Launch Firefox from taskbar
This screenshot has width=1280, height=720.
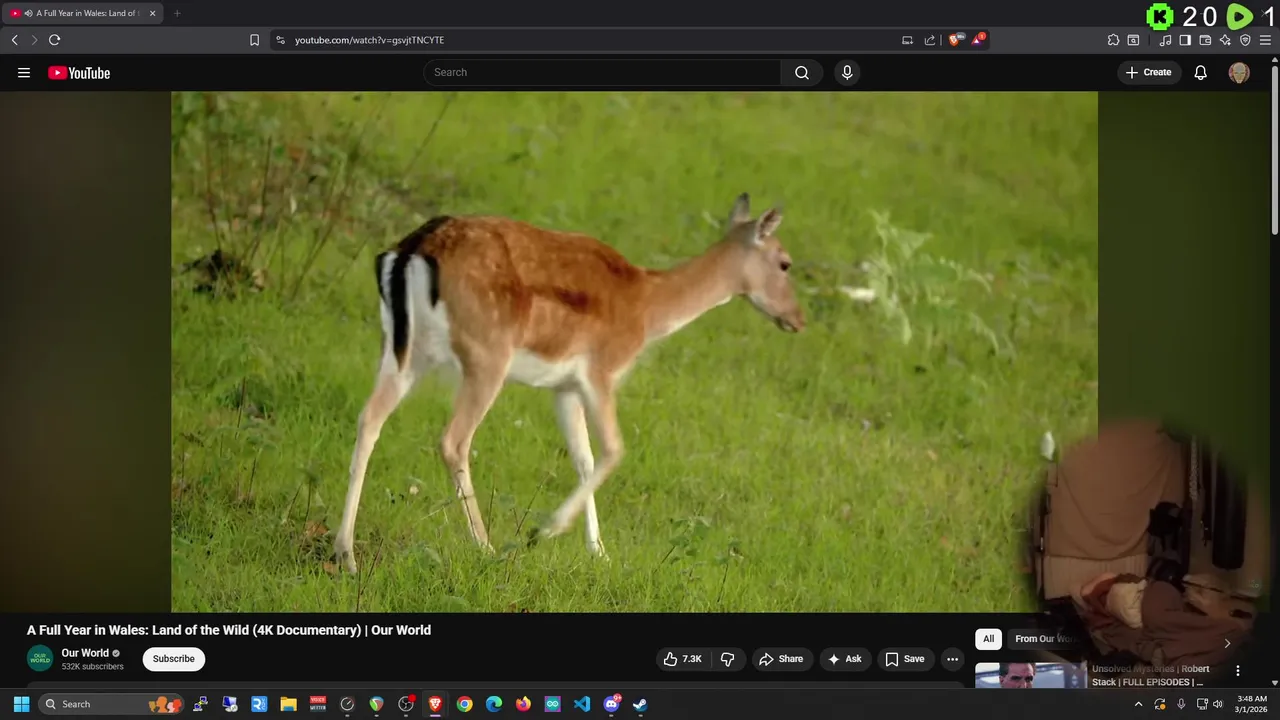coord(523,704)
